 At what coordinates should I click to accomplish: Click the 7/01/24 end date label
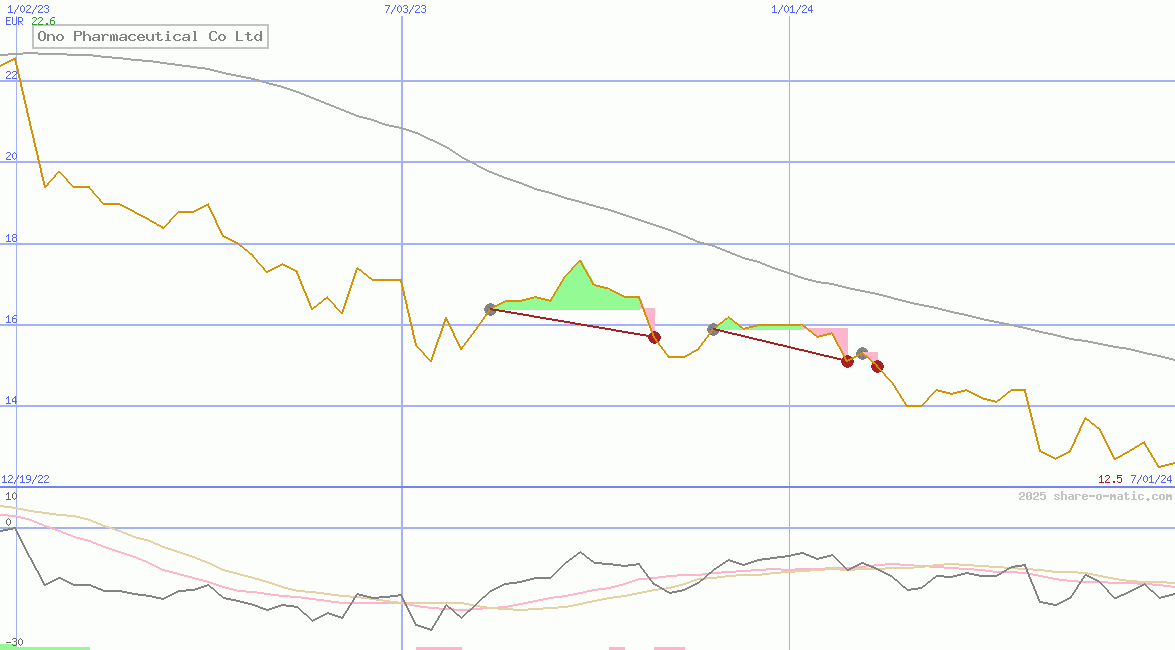(x=1148, y=479)
